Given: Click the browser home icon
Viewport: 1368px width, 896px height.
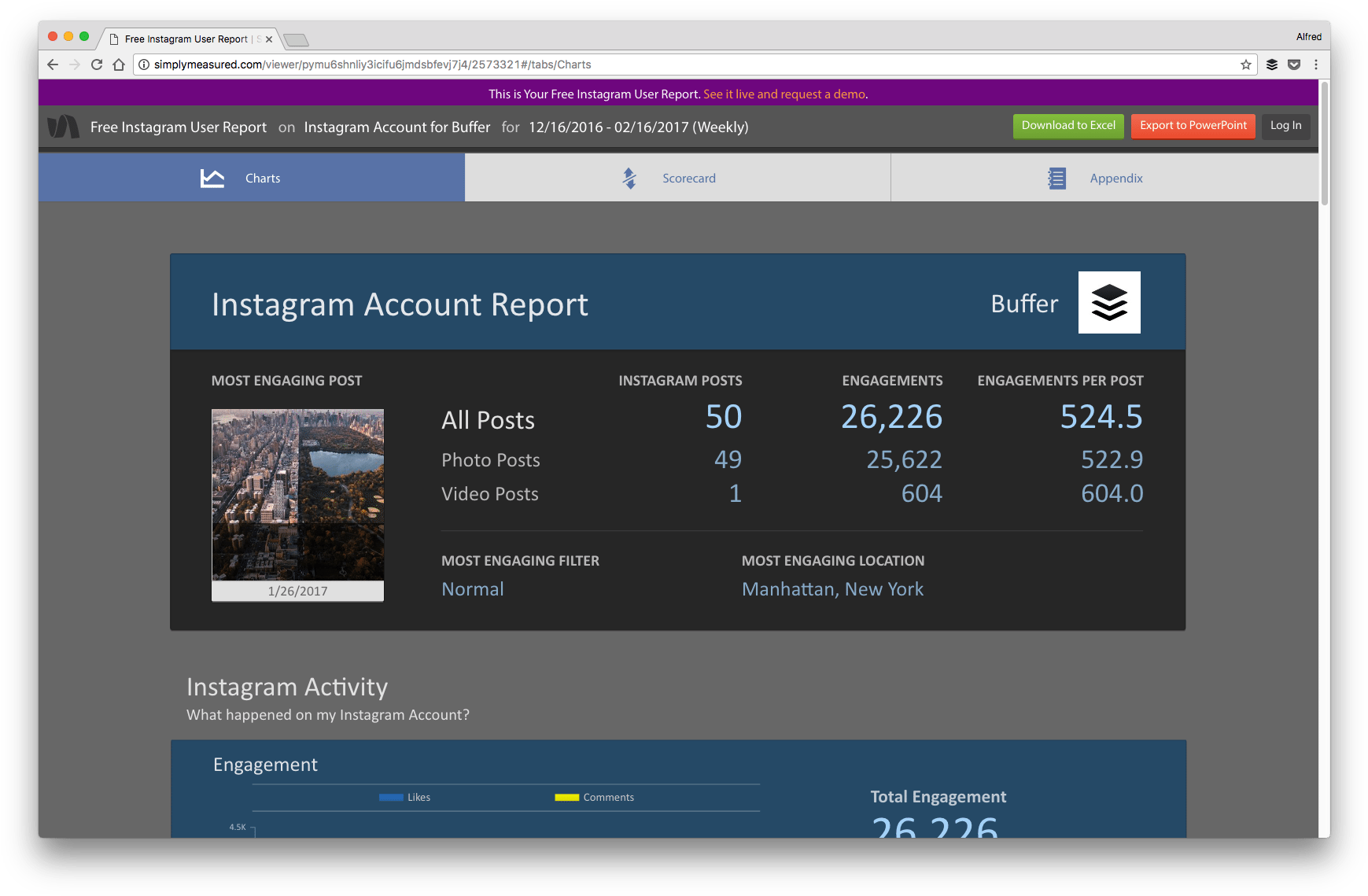Looking at the screenshot, I should click(x=118, y=65).
